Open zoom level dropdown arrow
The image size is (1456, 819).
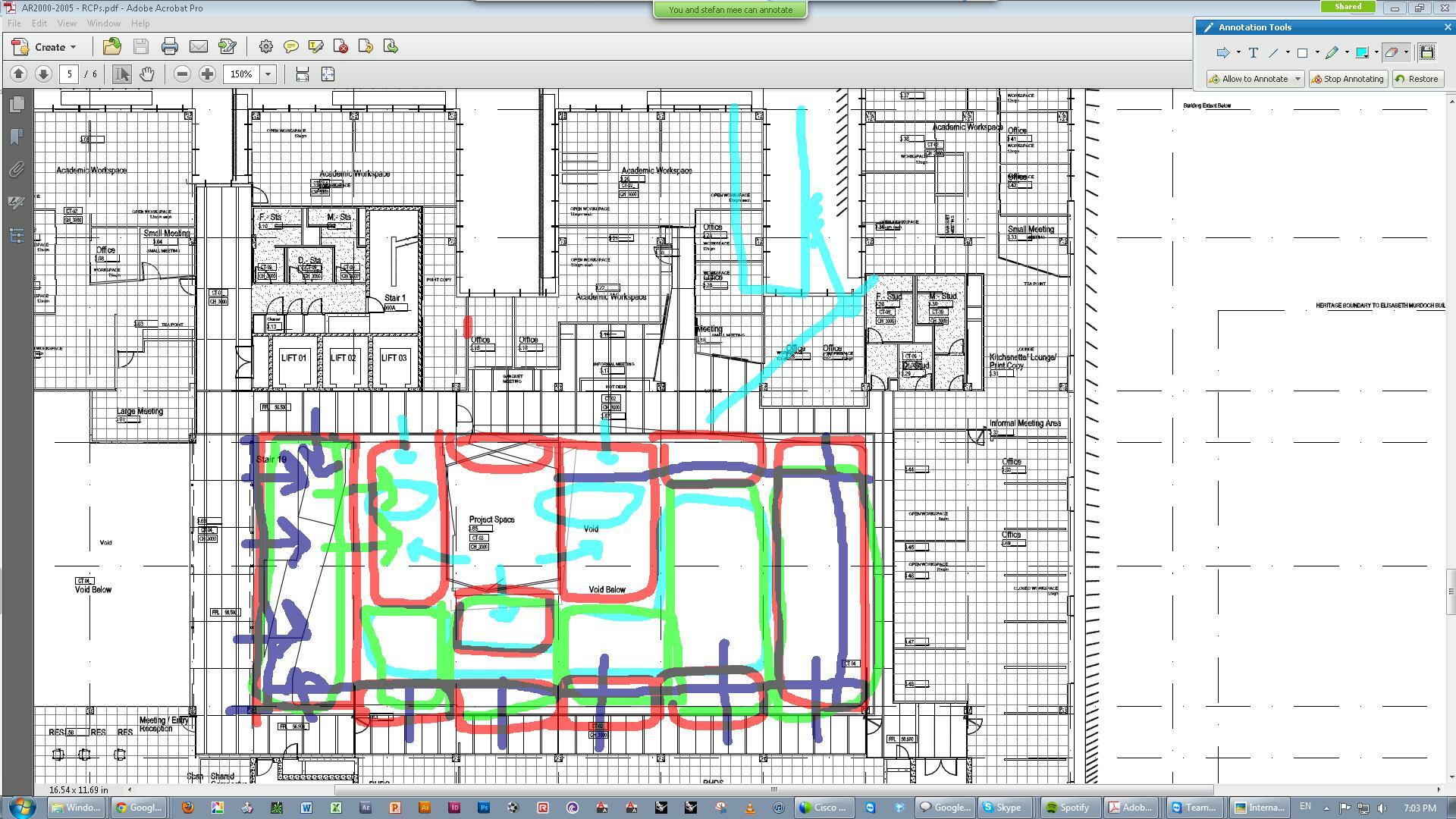click(268, 74)
